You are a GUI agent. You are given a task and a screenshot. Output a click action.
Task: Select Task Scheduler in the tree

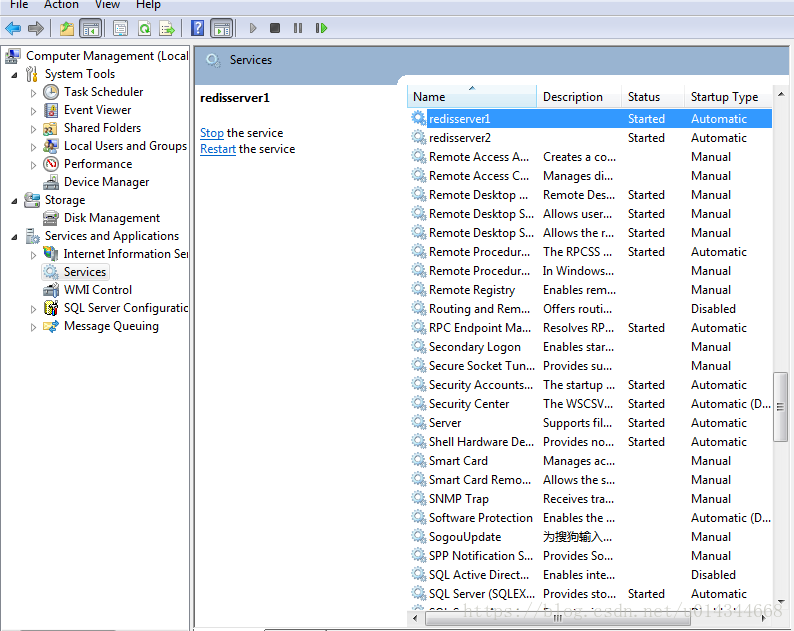103,92
